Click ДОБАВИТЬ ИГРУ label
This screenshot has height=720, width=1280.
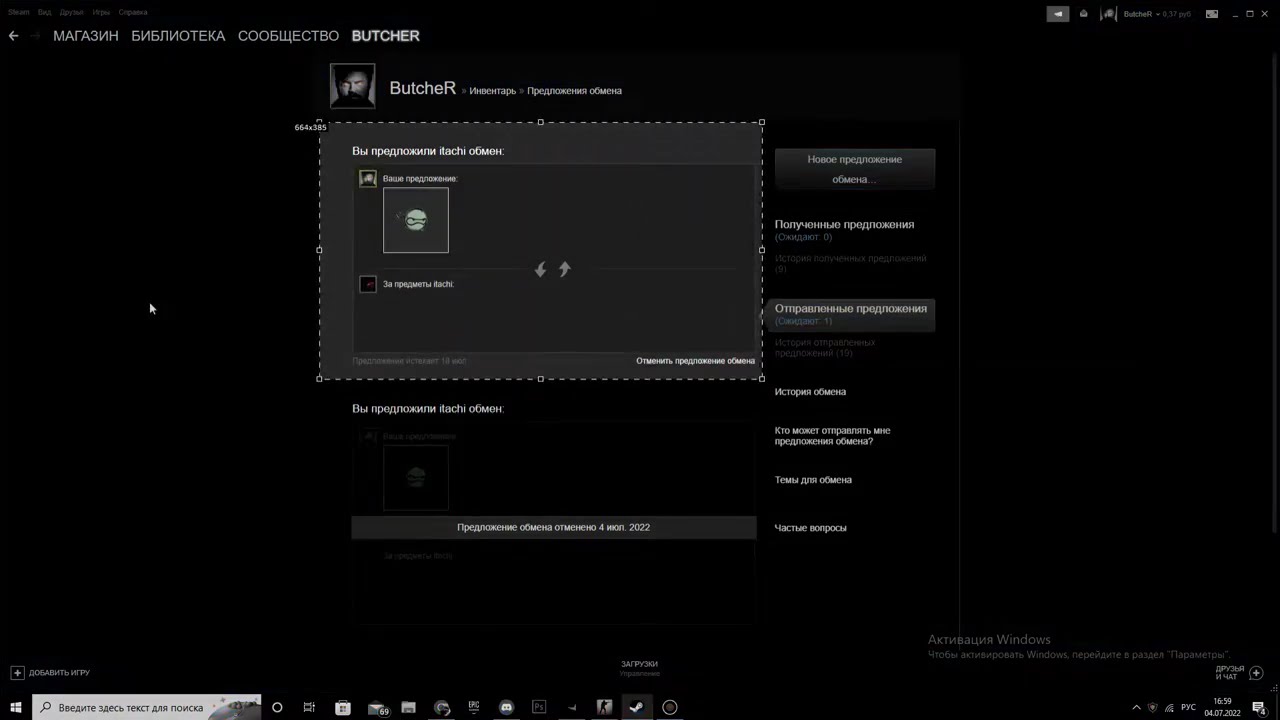coord(59,673)
